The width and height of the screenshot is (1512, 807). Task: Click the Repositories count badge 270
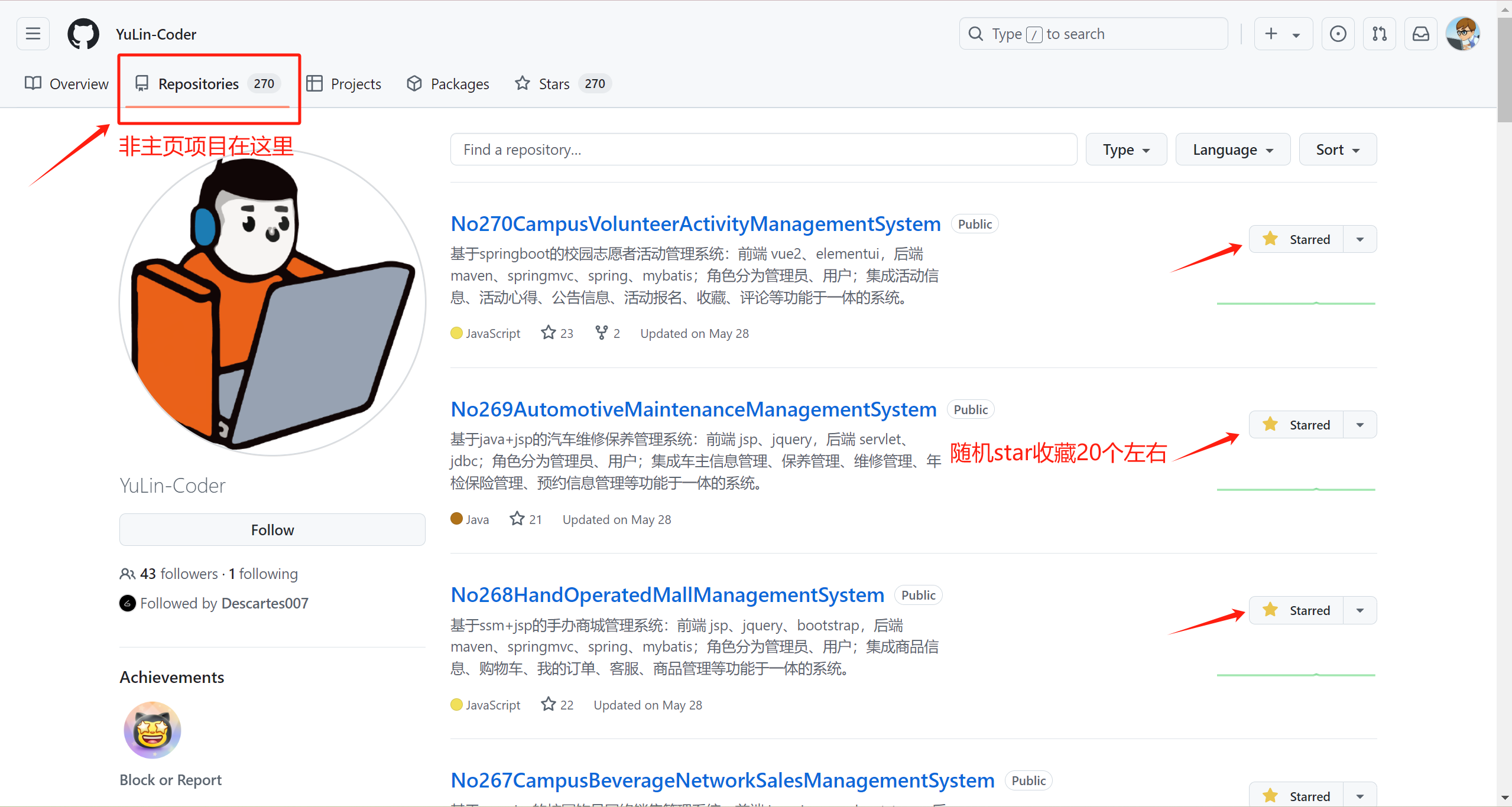coord(264,84)
